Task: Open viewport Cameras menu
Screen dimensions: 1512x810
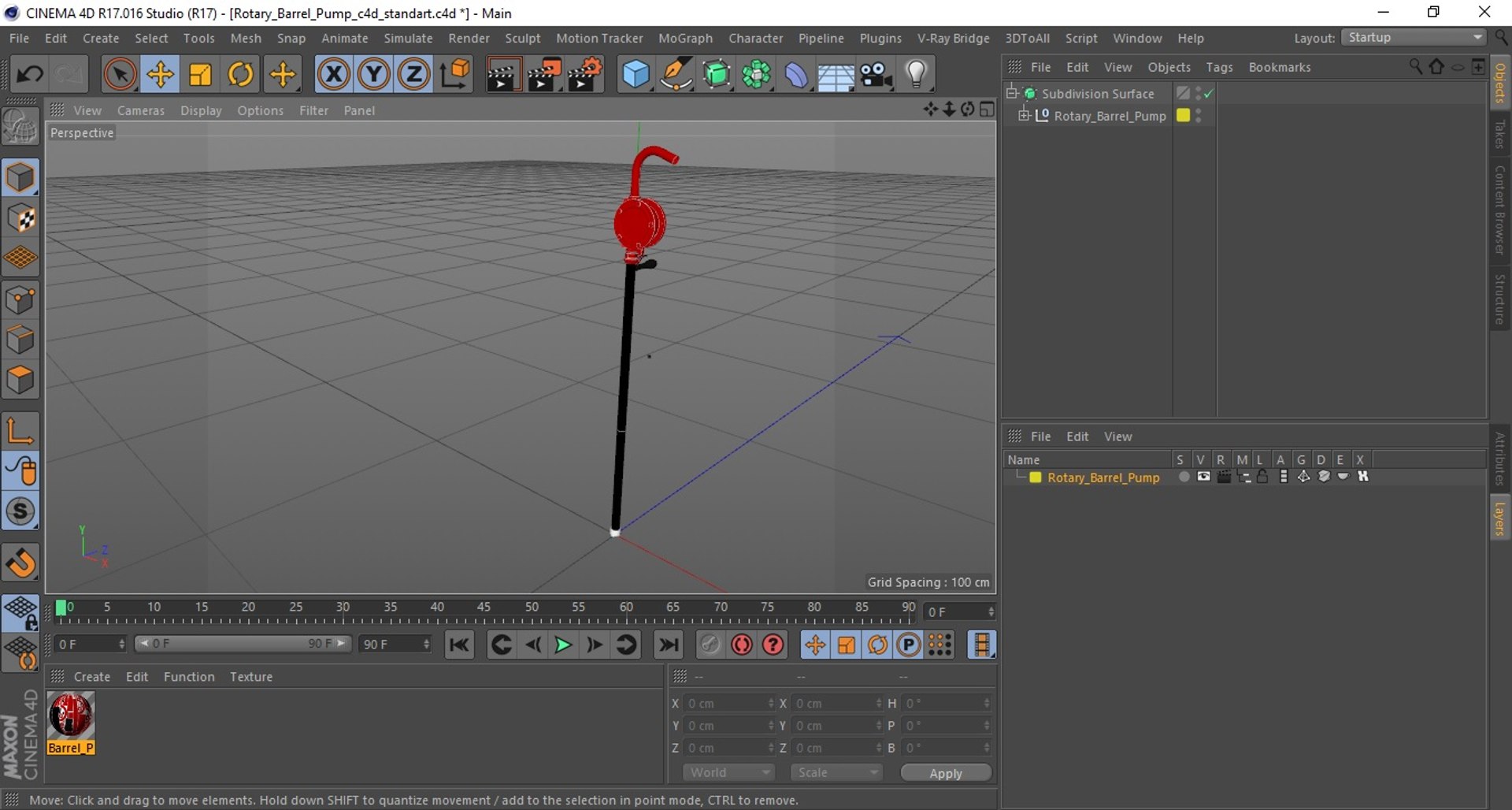Action: click(x=141, y=110)
